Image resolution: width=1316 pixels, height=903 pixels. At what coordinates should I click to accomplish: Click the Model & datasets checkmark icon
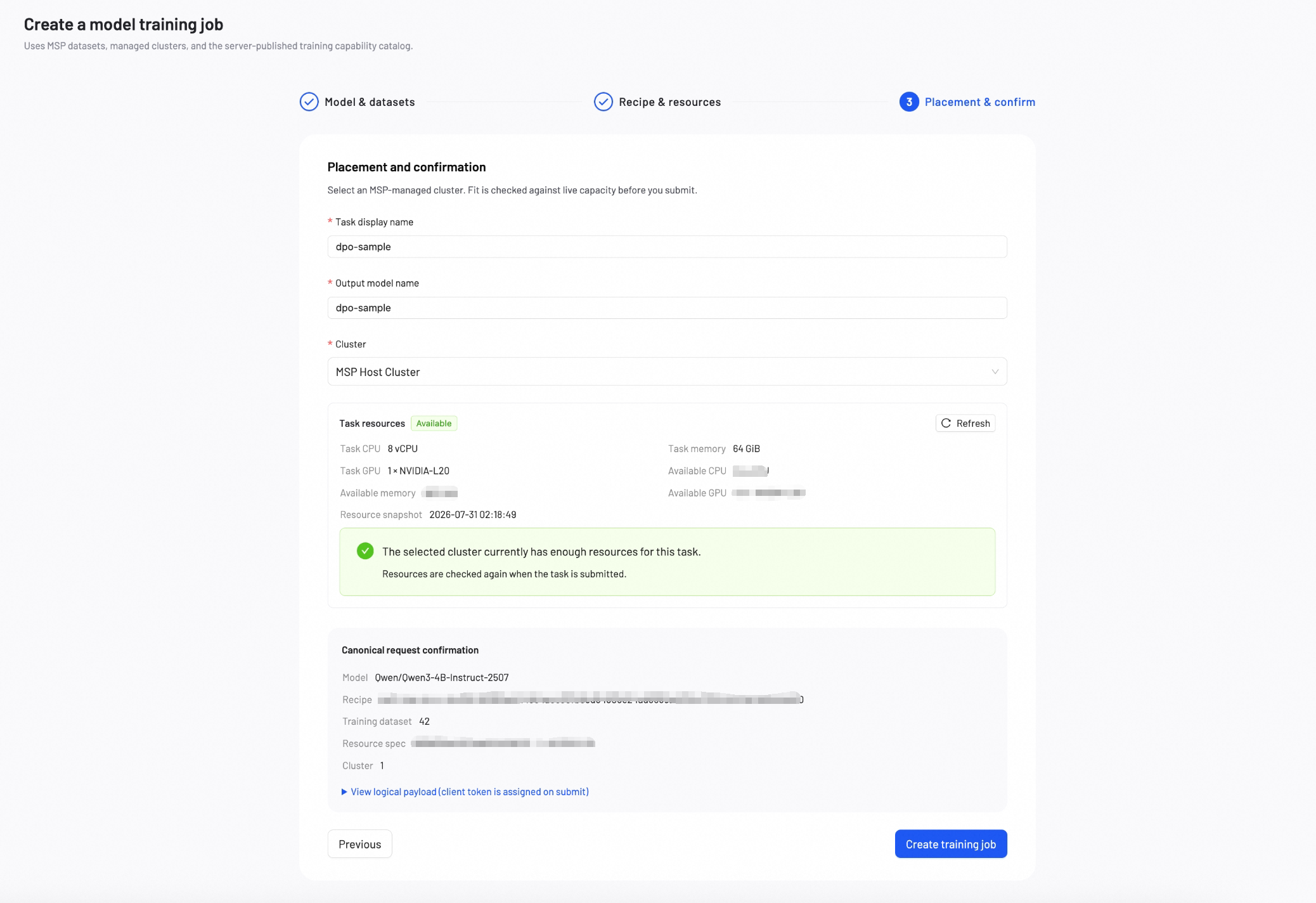click(x=309, y=101)
